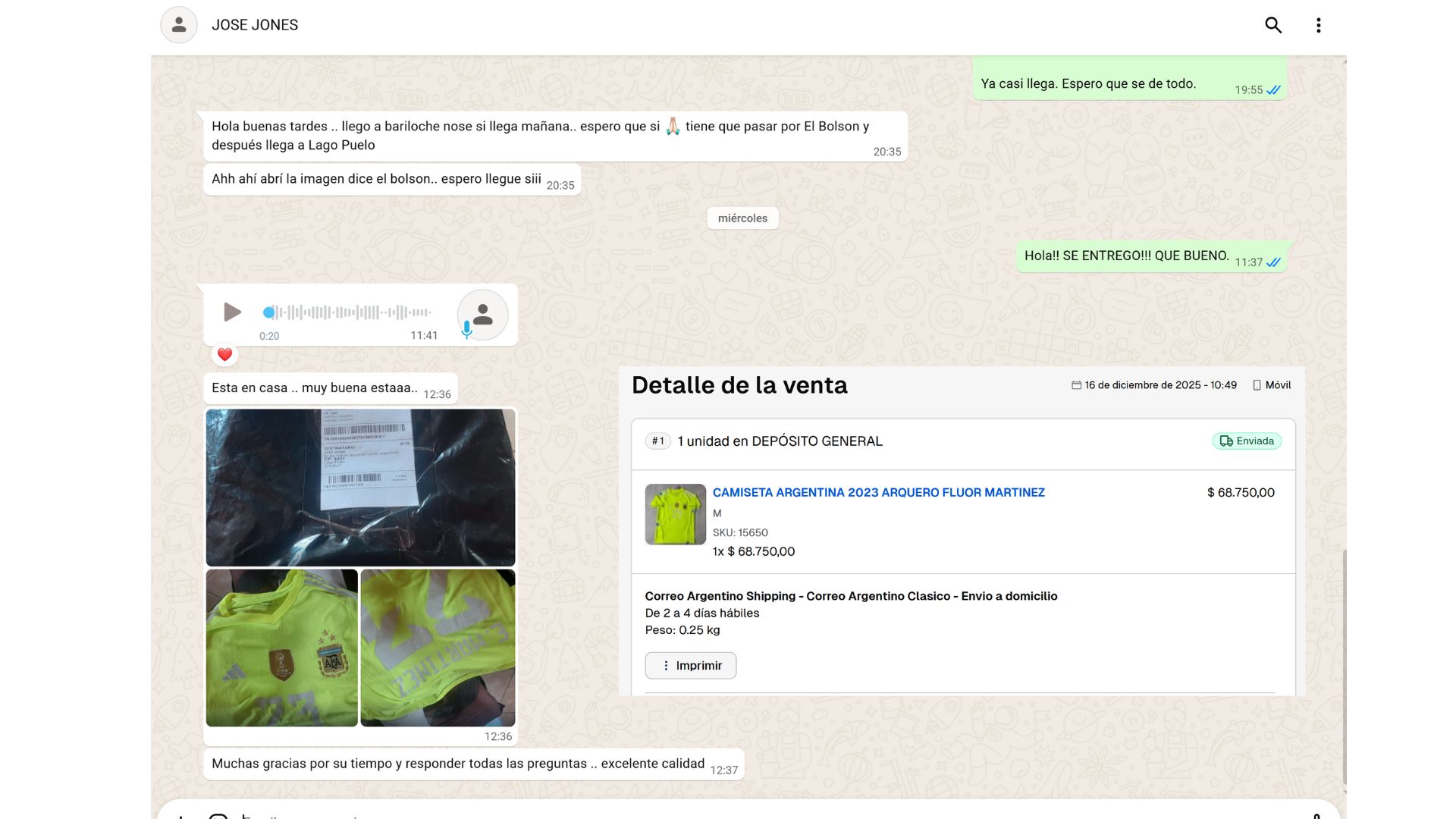Click the miércoles date separator

point(742,218)
